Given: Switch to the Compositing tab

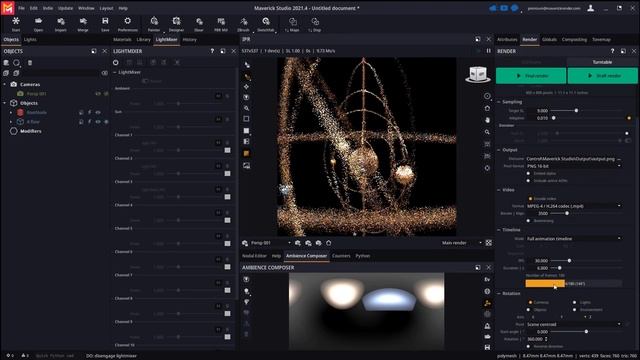Looking at the screenshot, I should tap(574, 40).
